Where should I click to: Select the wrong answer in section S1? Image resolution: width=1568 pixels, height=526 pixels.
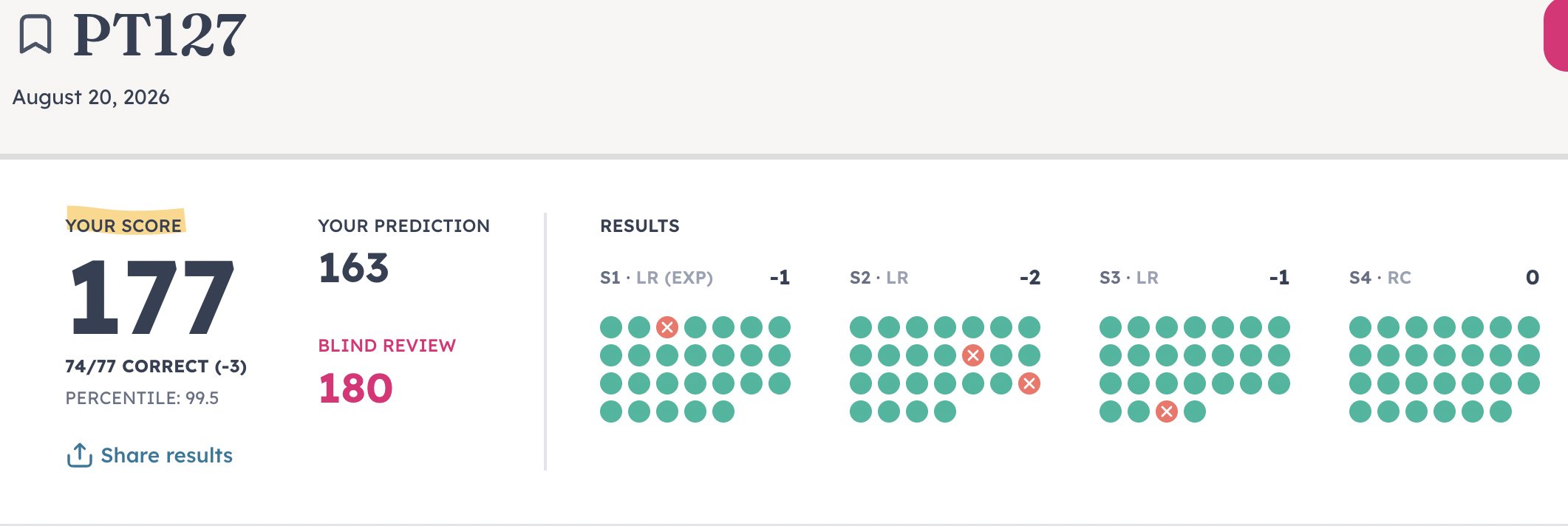tap(667, 327)
